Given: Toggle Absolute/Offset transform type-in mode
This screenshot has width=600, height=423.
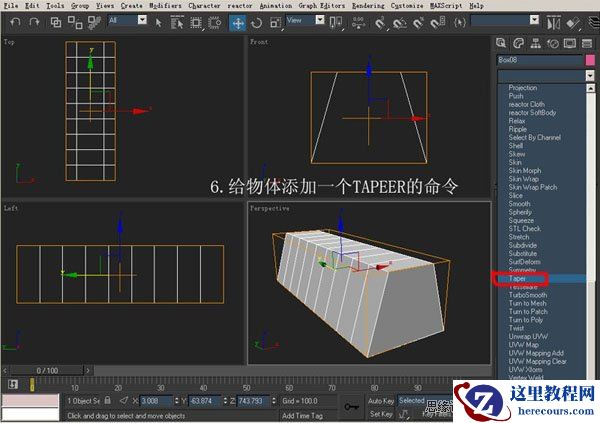Looking at the screenshot, I should (123, 400).
